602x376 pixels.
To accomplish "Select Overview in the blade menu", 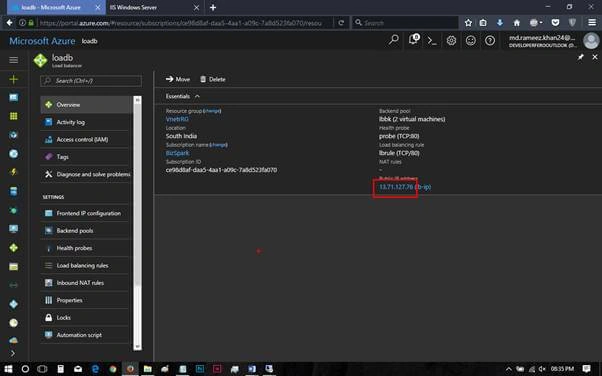I will (x=86, y=104).
